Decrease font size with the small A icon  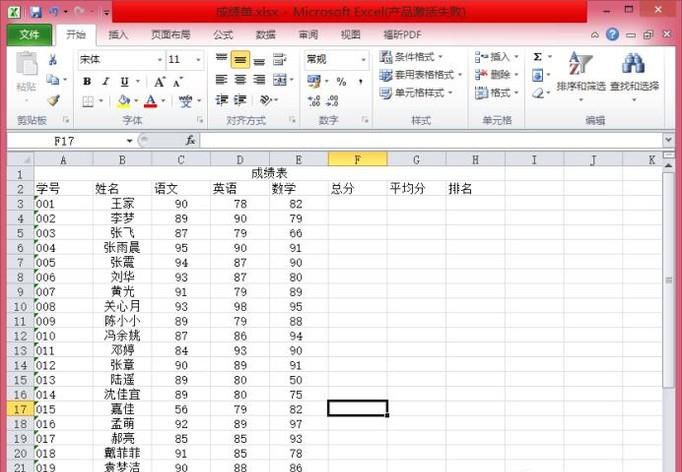tap(177, 81)
